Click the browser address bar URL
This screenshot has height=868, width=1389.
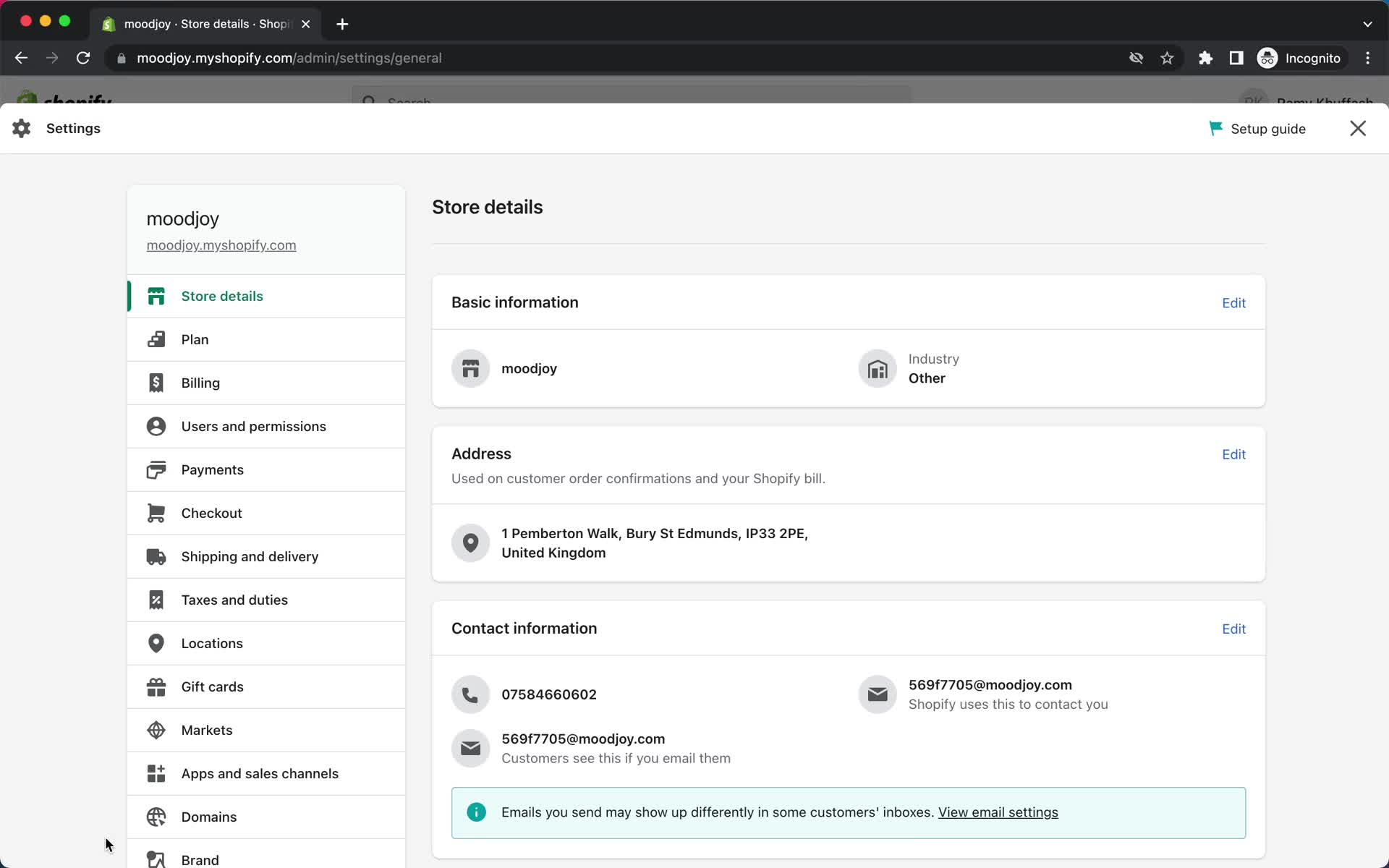coord(289,58)
